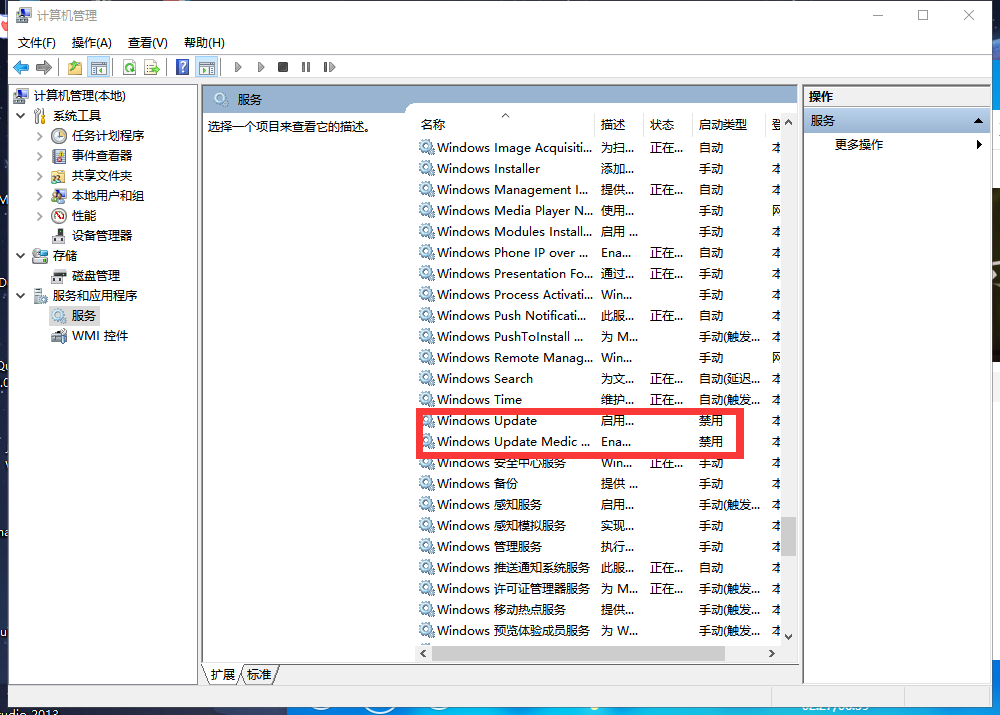Select 服务 node in the tree
Viewport: 1000px width, 715px height.
click(x=84, y=316)
